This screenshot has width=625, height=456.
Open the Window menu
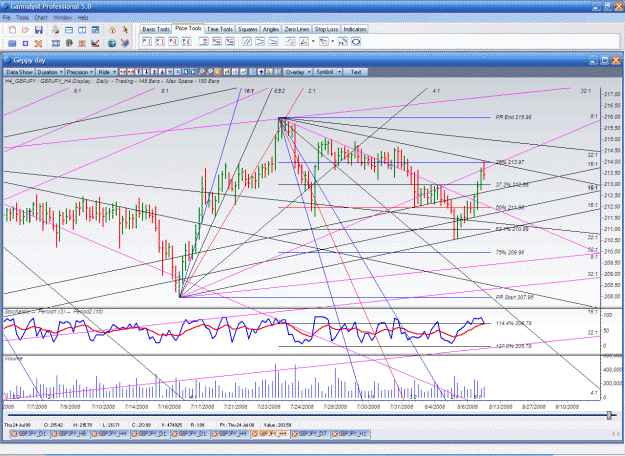(63, 18)
